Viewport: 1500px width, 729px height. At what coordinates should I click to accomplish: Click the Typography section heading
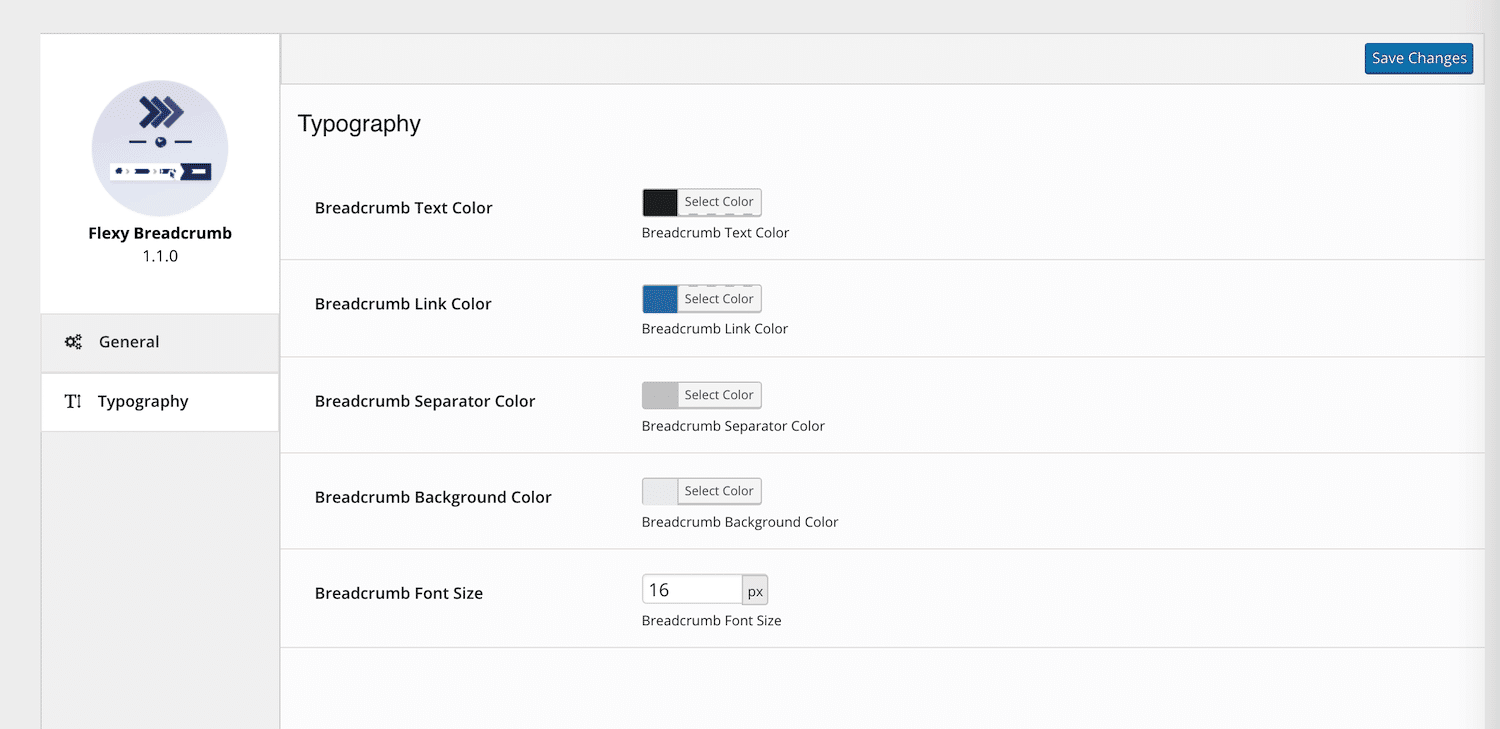[x=359, y=124]
